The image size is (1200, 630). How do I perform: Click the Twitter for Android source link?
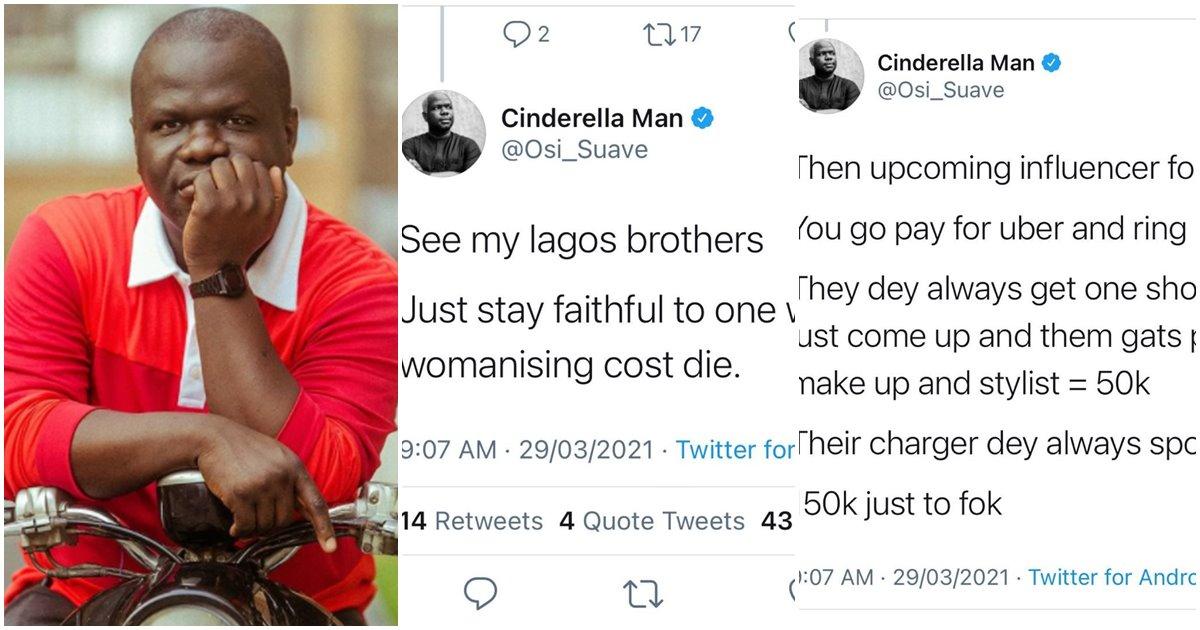[1112, 577]
